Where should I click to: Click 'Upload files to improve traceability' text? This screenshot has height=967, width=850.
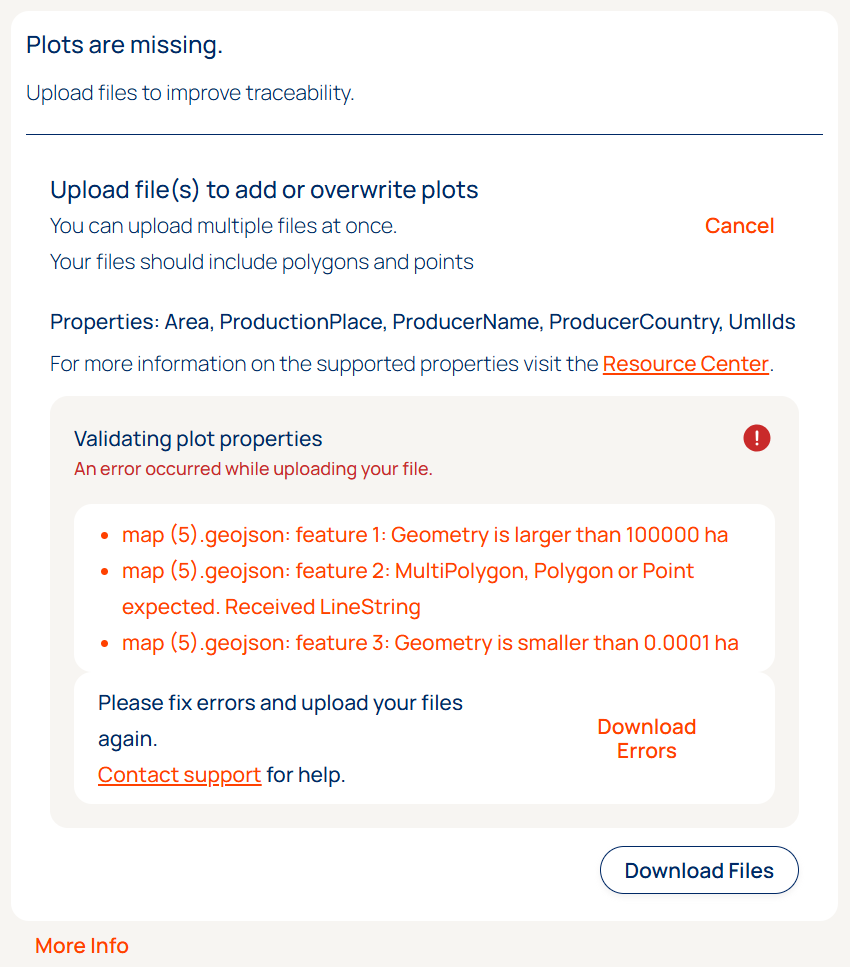point(190,94)
